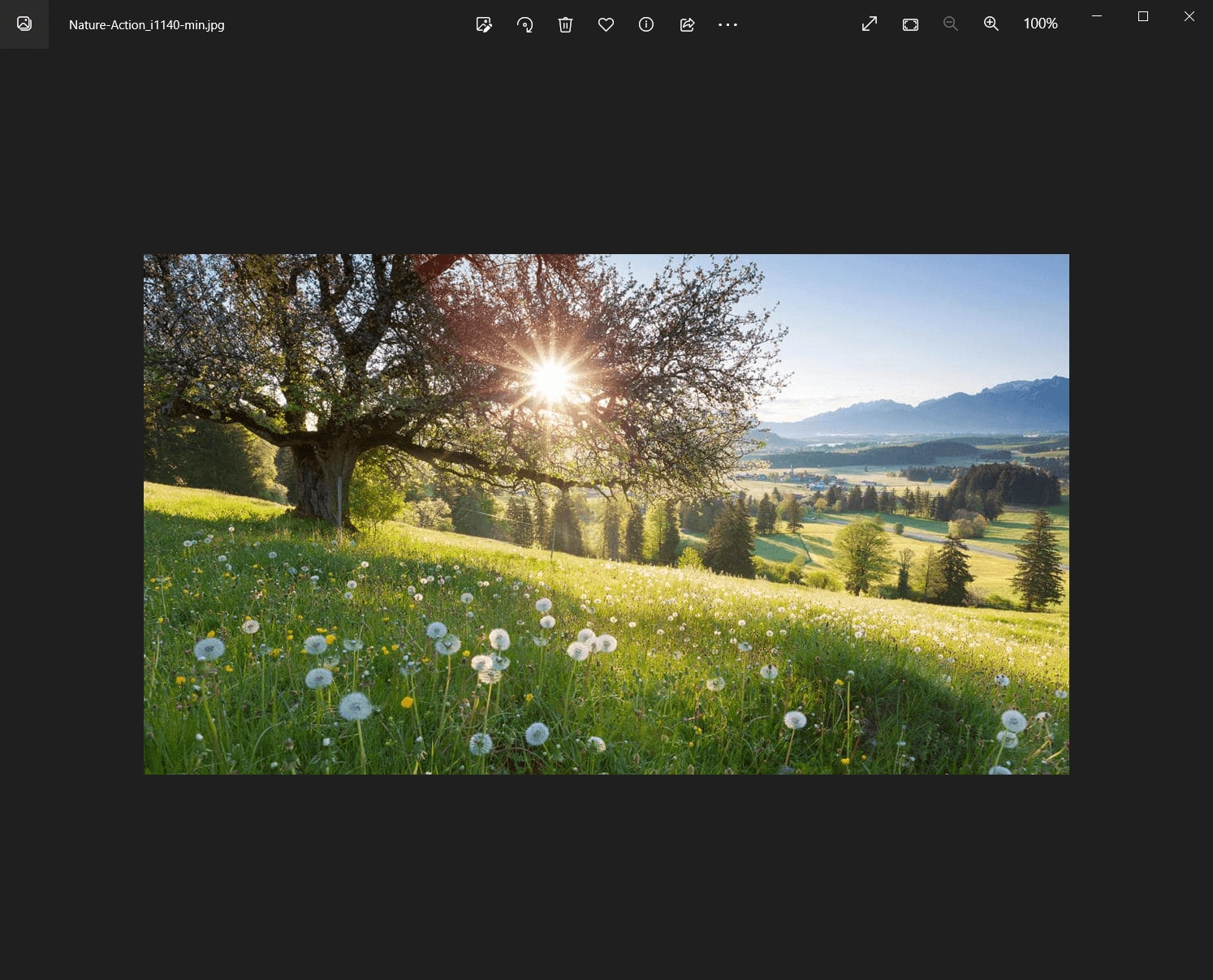Click the 100% zoom level indicator
Viewport: 1213px width, 980px height.
tap(1040, 24)
